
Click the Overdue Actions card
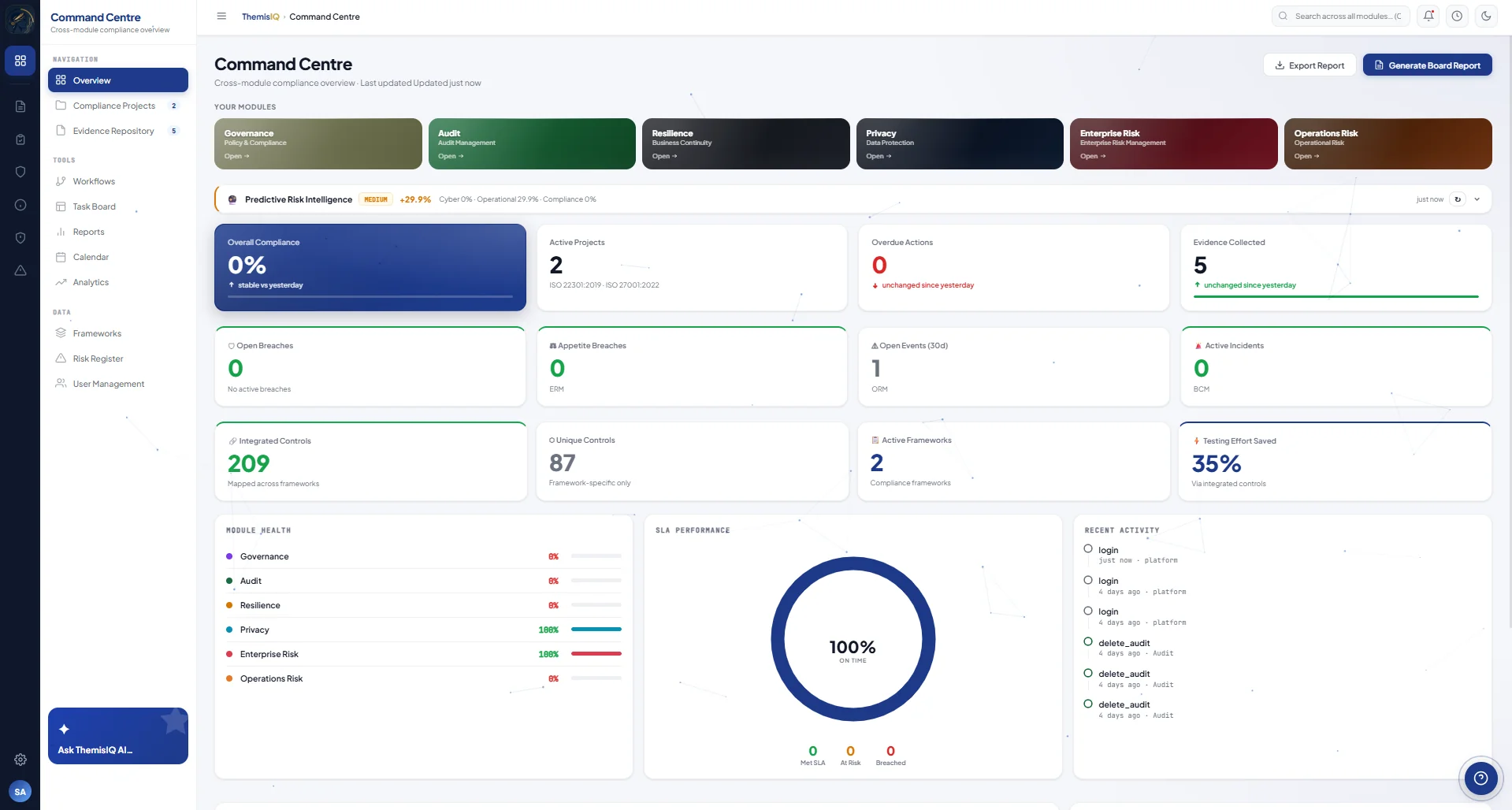point(1014,267)
